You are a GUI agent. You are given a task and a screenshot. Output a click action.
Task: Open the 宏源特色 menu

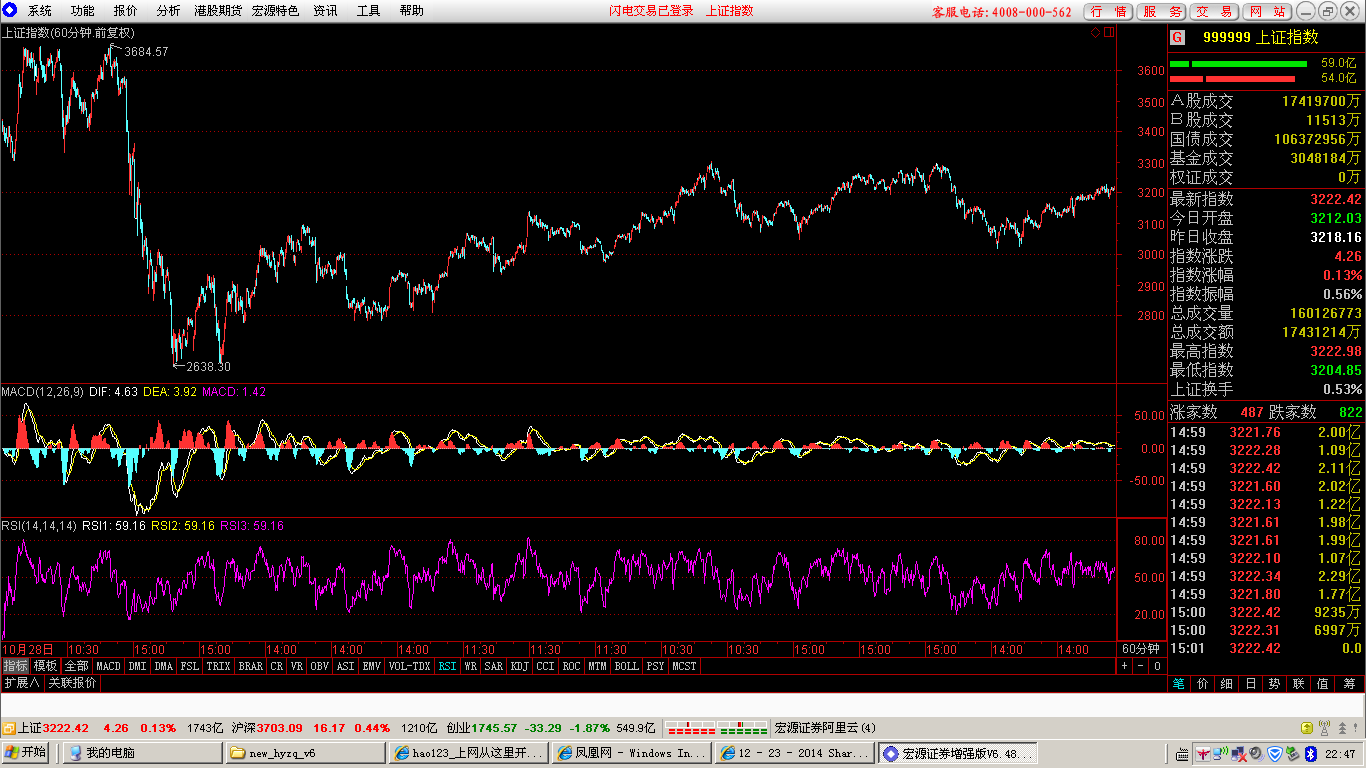pos(275,11)
